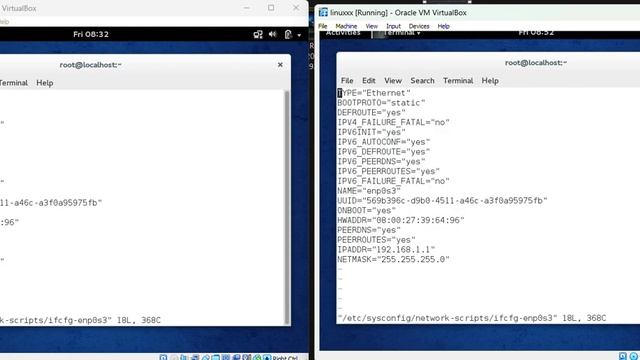Click the :96" text fragment in left terminal

[x=9, y=222]
